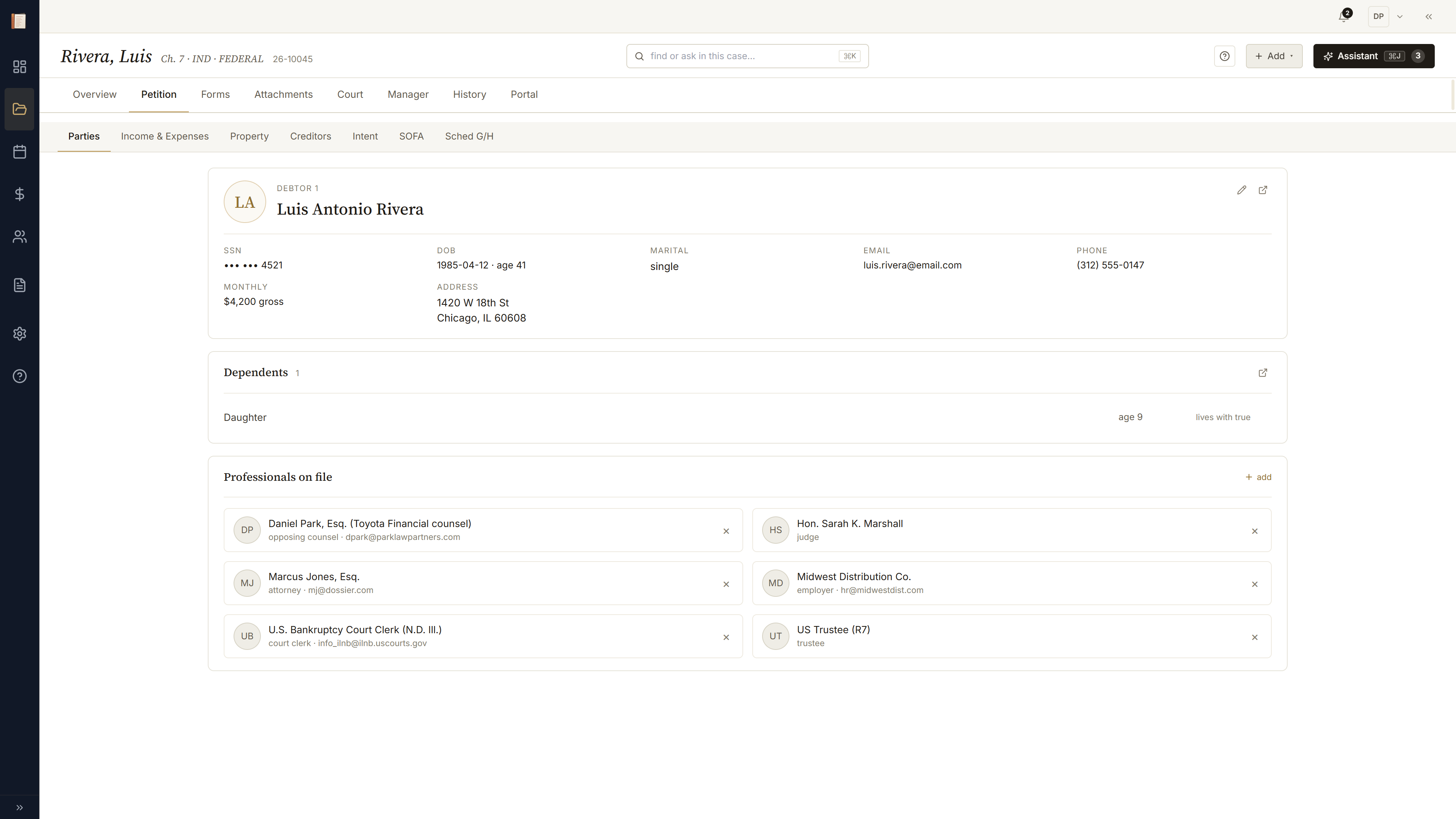Switch to the History tab

point(469,94)
